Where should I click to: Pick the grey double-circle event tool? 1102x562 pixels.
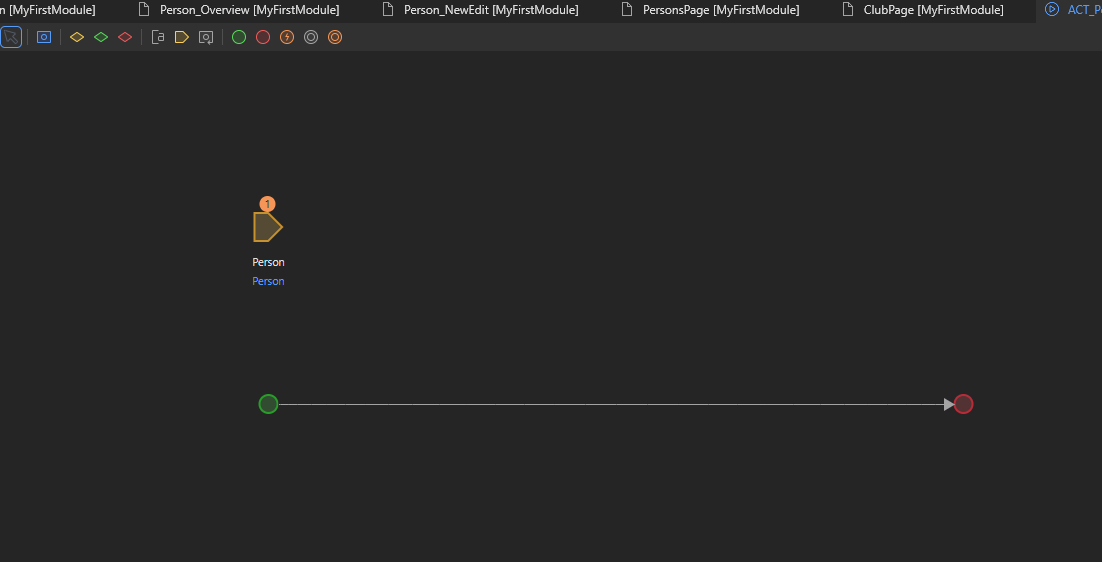click(x=311, y=37)
